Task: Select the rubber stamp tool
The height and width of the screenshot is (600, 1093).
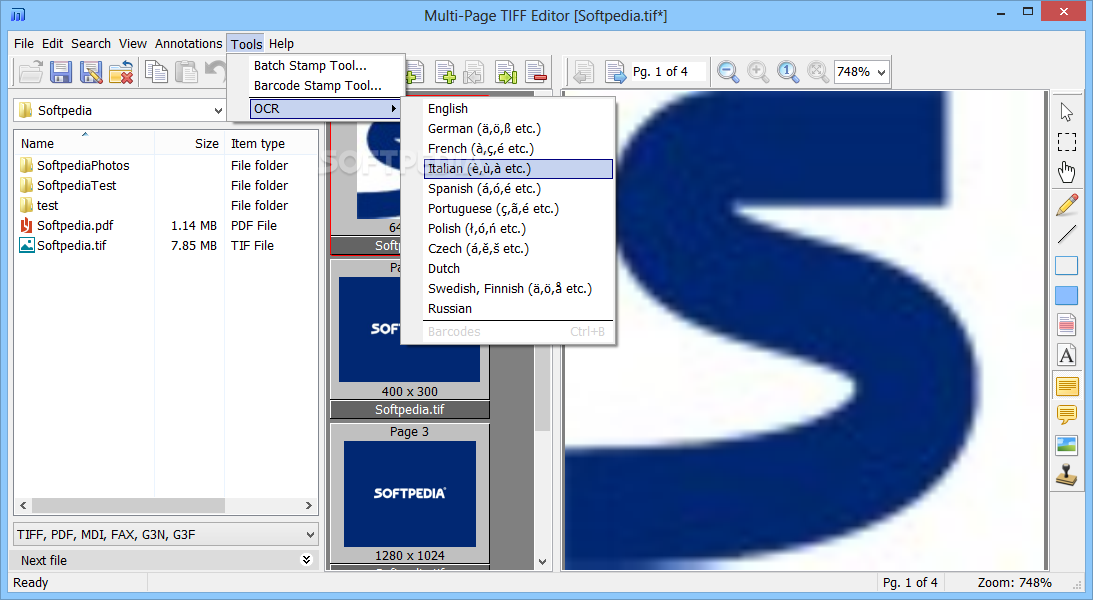Action: pos(1067,475)
